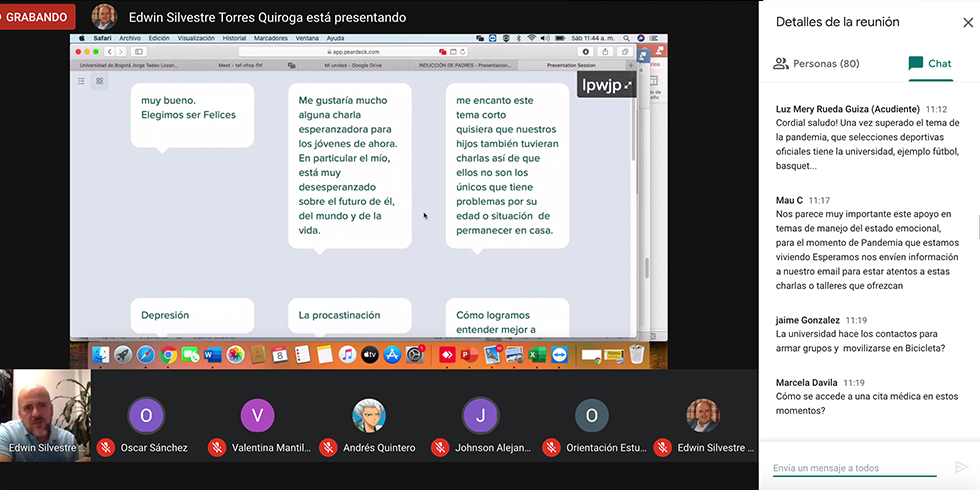Open the Marcadores menu
Viewport: 980px width, 490px height.
point(273,38)
